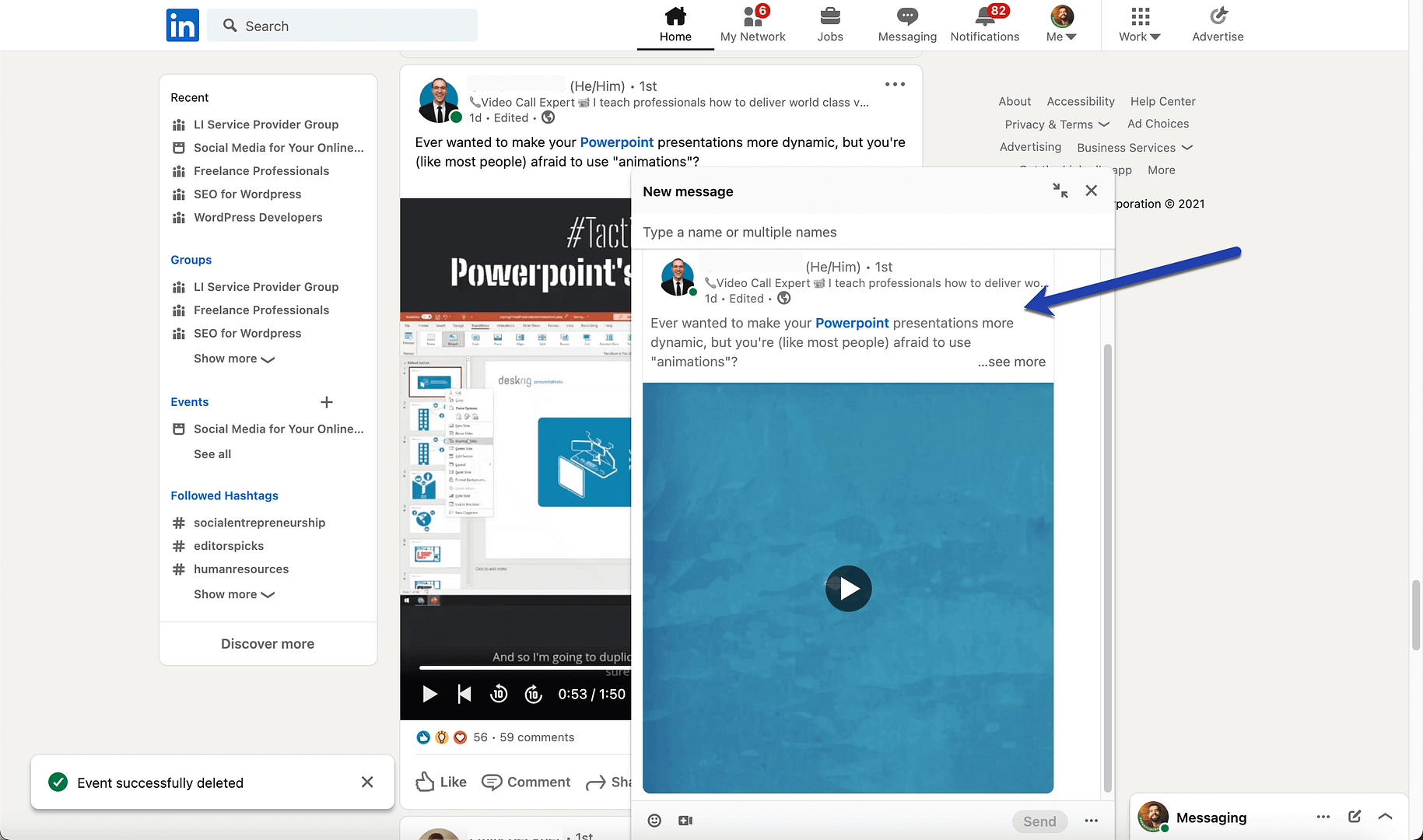1423x840 pixels.
Task: Open the socialentrepreneurship hashtag link
Action: (259, 522)
